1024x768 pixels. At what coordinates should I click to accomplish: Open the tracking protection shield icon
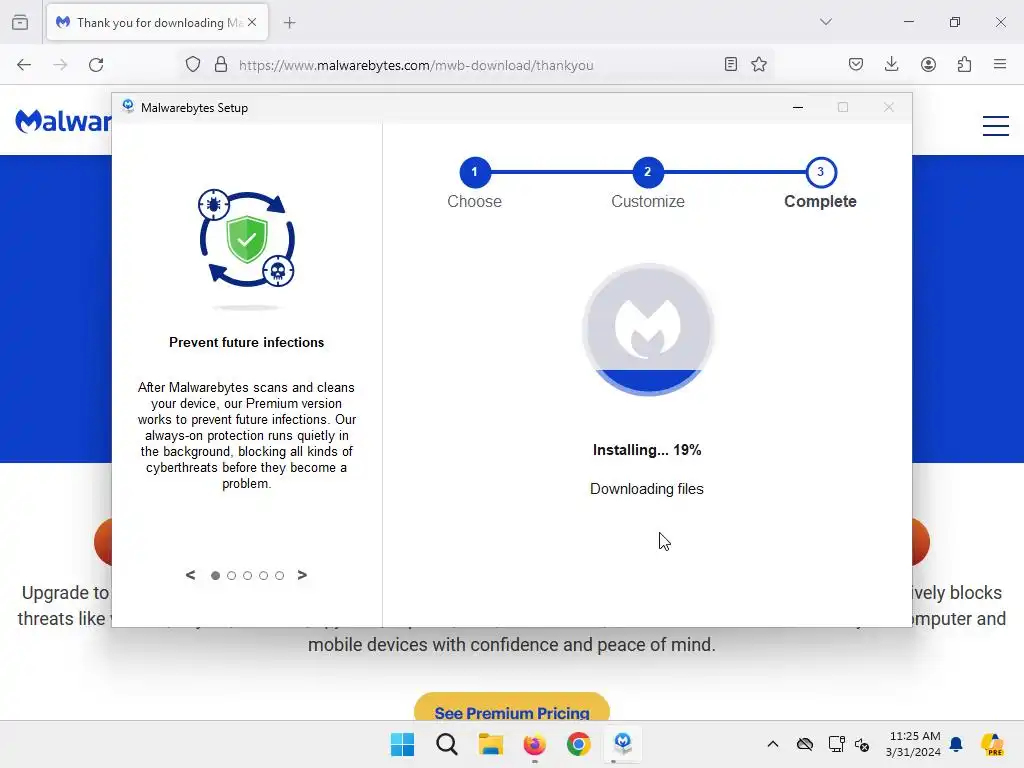coord(193,65)
